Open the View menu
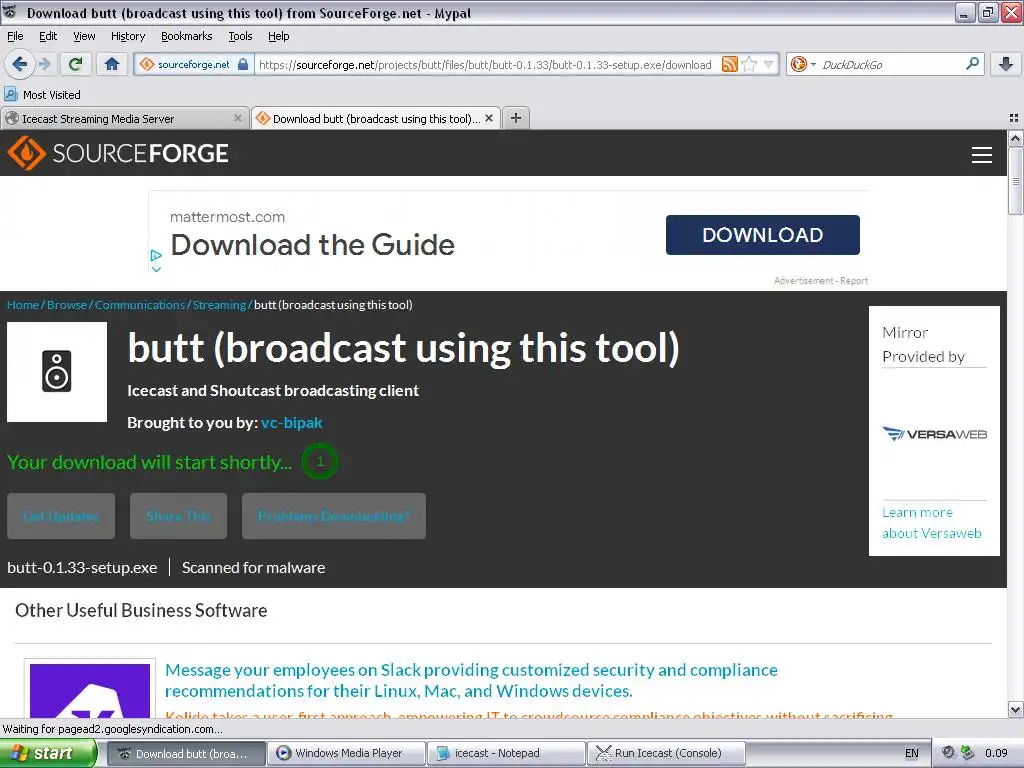The height and width of the screenshot is (768, 1024). 84,37
